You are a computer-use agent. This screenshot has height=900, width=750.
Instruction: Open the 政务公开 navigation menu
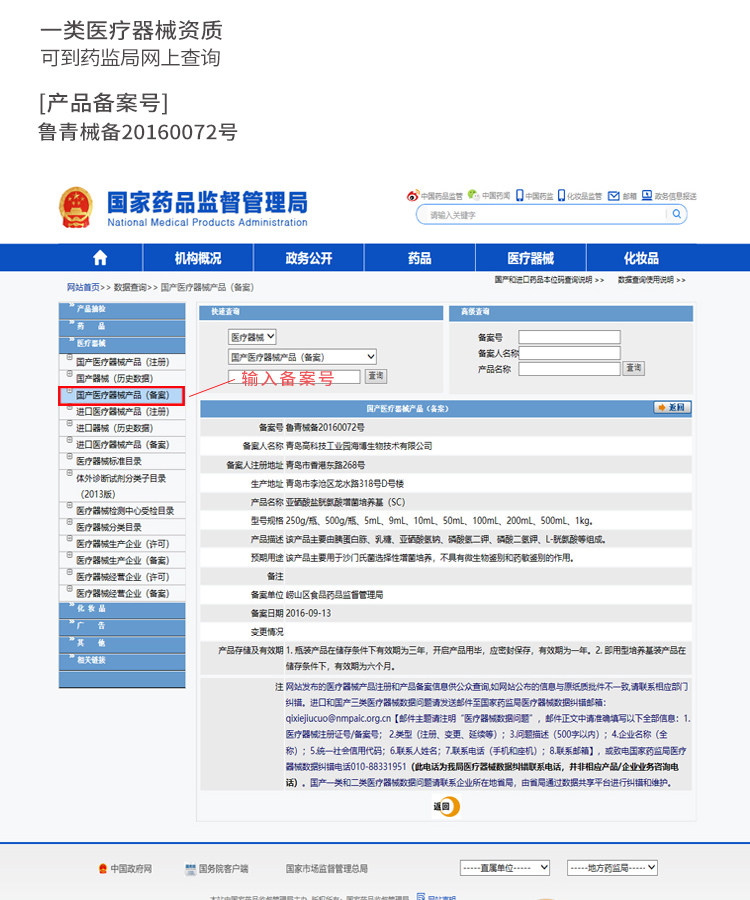point(309,258)
